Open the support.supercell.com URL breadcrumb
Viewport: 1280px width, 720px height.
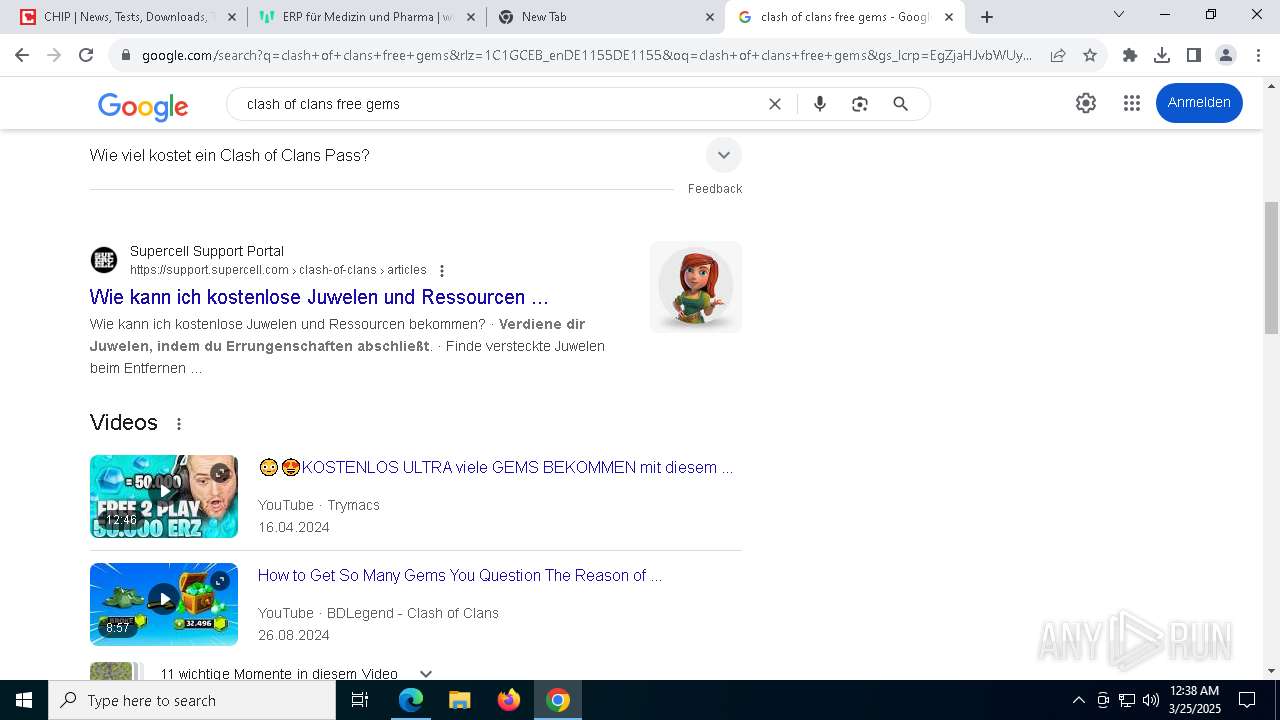tap(278, 270)
